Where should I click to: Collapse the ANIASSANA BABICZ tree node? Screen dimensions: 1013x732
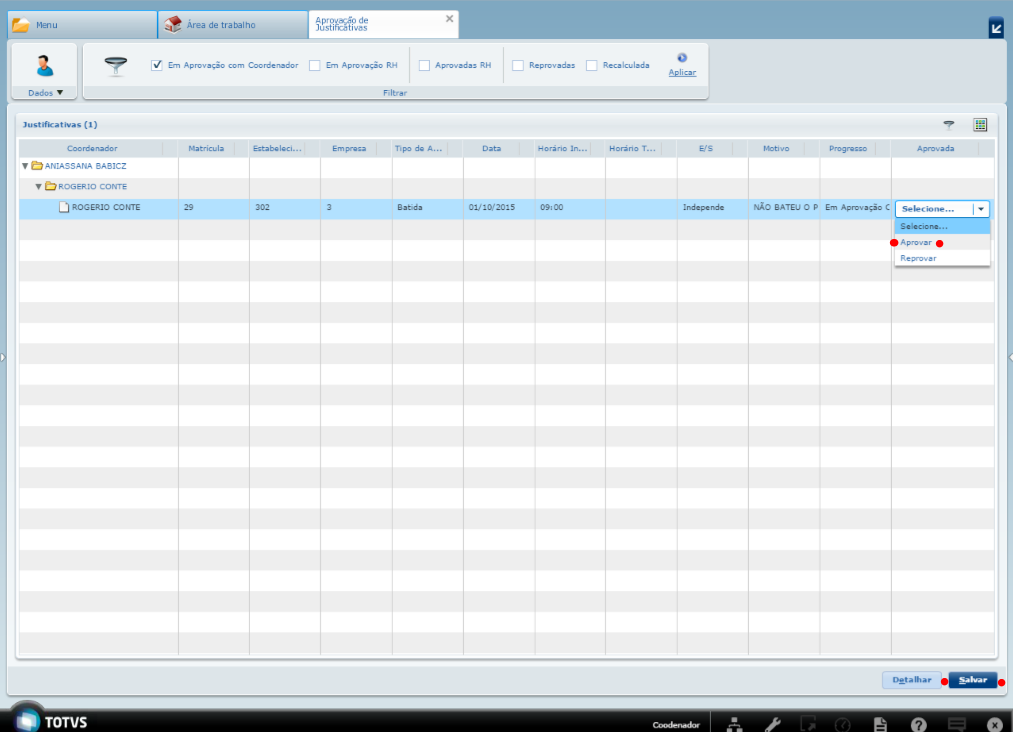click(x=25, y=166)
